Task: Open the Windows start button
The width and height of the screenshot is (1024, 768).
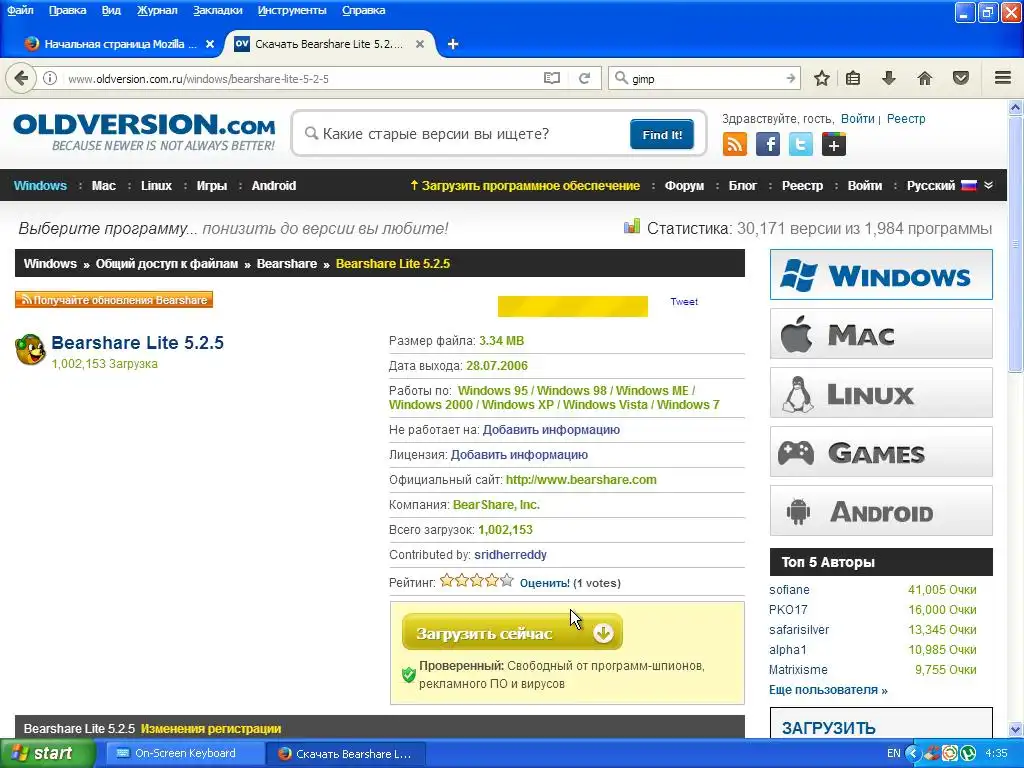Action: (47, 753)
